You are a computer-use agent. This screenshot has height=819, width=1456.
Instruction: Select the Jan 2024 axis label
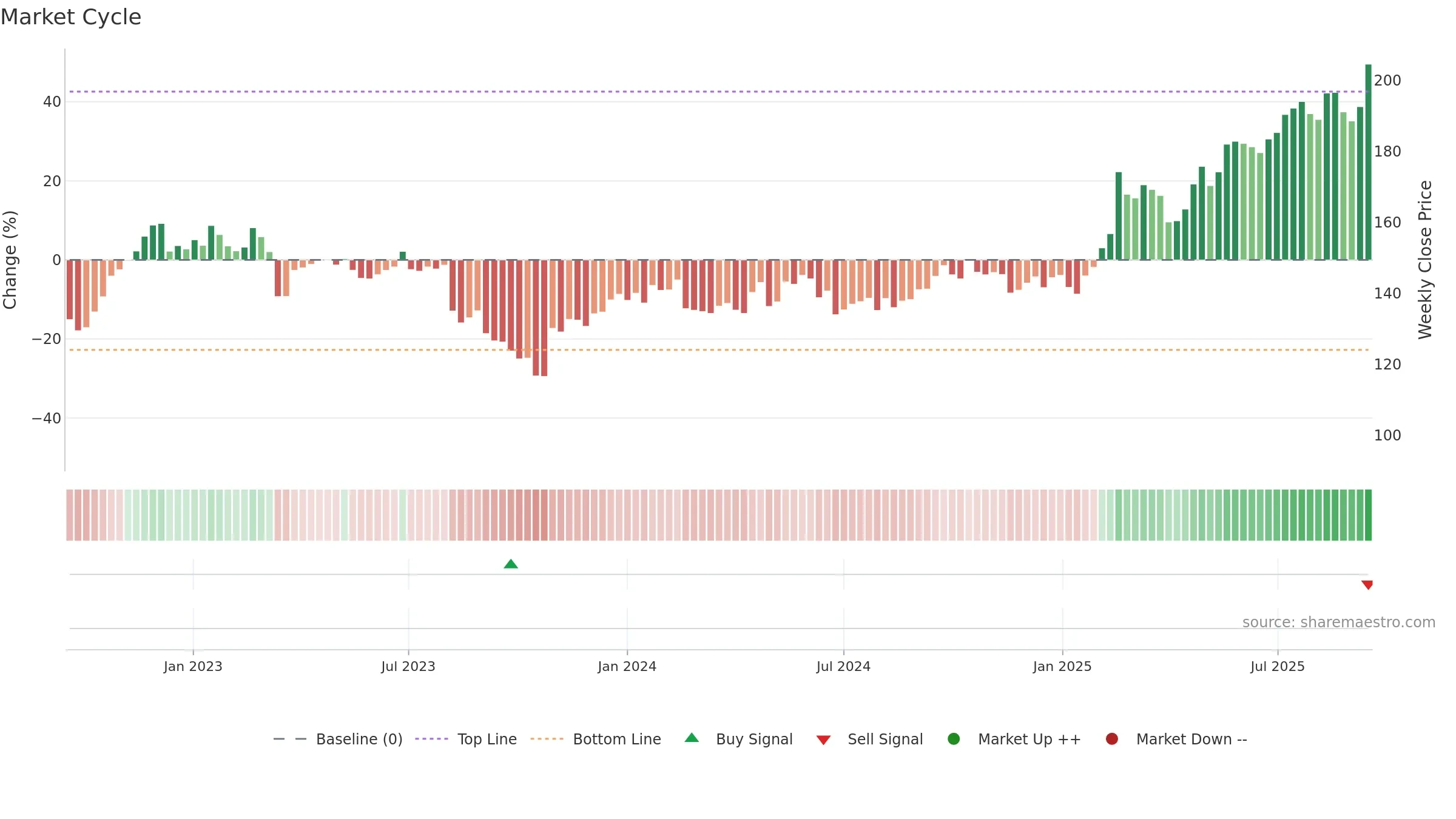tap(627, 666)
